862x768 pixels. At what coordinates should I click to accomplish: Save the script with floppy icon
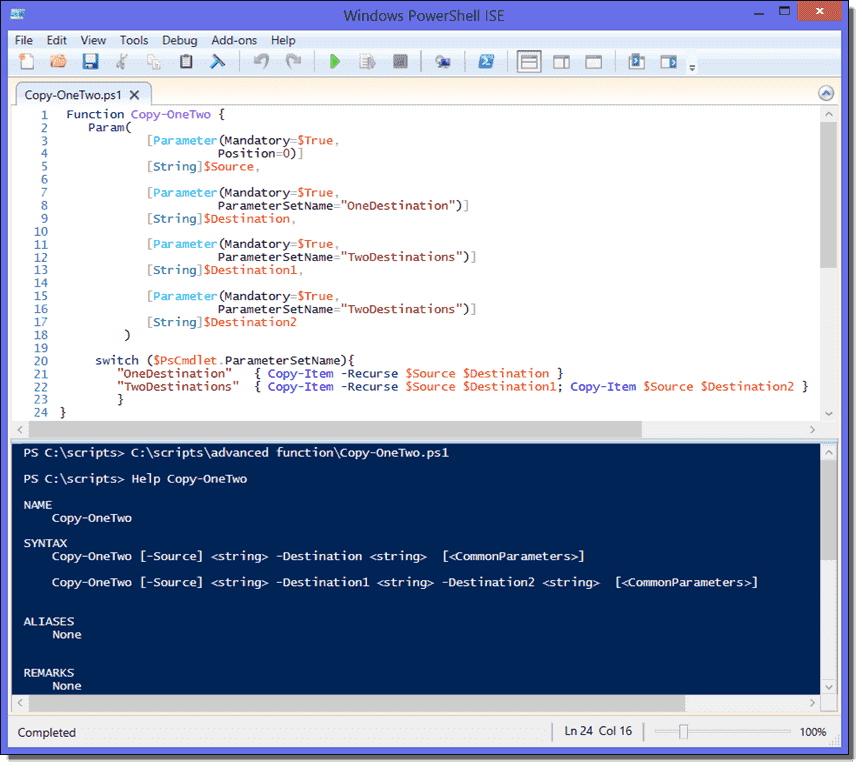coord(90,62)
